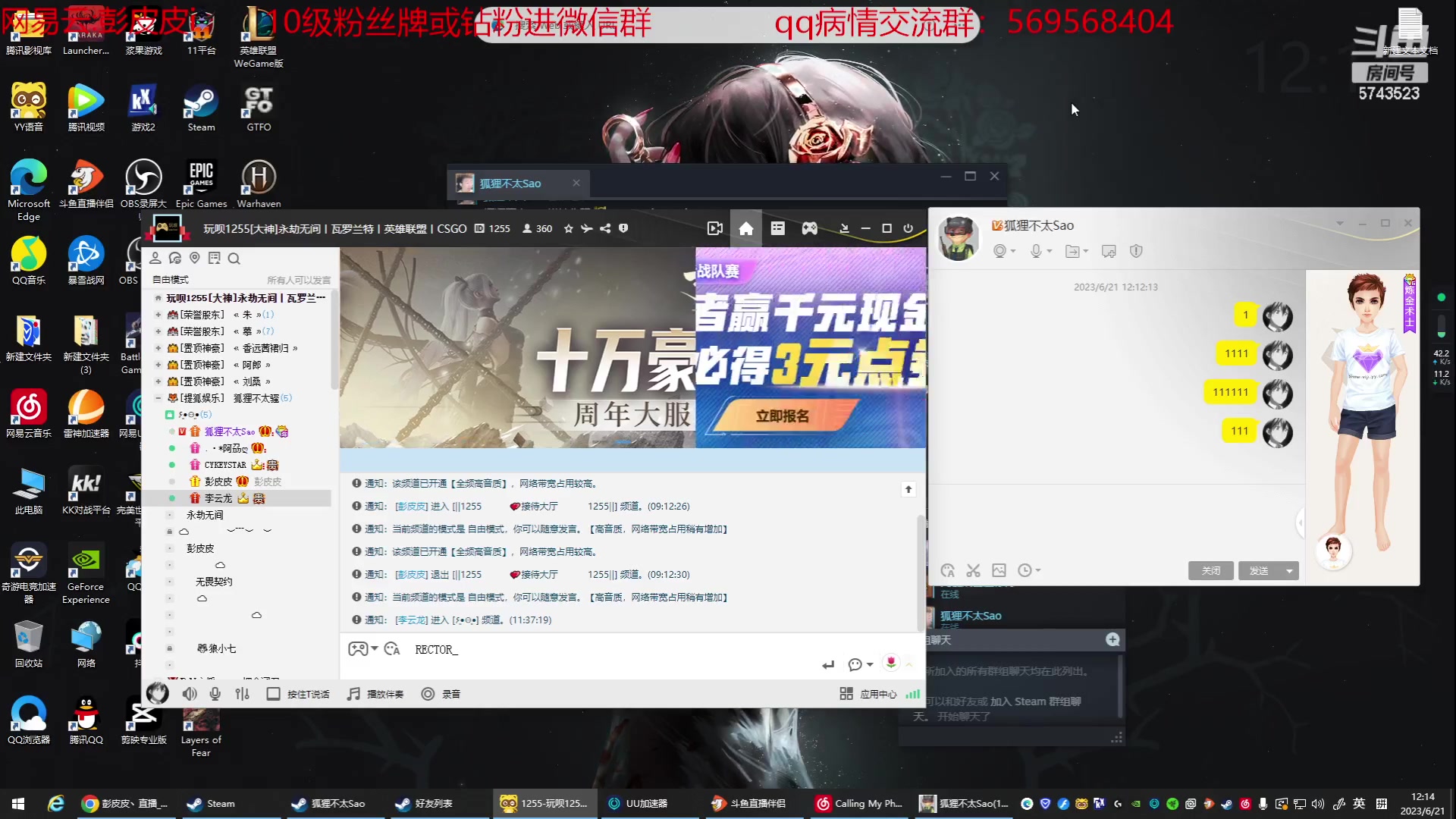Expand the [置顶神豪] 阿郎 node

pyautogui.click(x=158, y=365)
